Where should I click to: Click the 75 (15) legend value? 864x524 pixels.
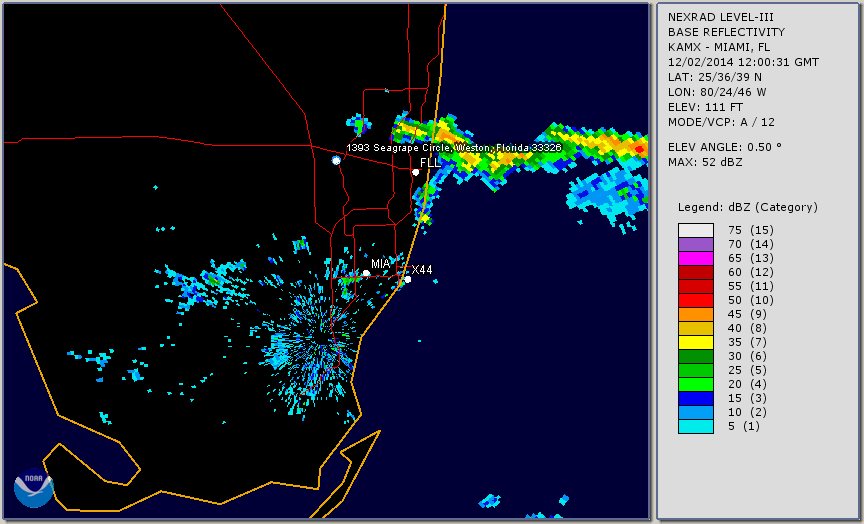coord(750,230)
